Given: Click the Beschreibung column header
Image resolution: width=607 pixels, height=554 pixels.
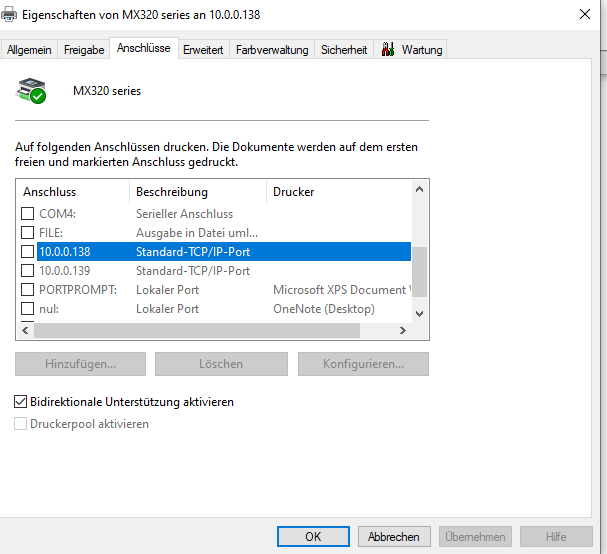Looking at the screenshot, I should click(x=198, y=192).
